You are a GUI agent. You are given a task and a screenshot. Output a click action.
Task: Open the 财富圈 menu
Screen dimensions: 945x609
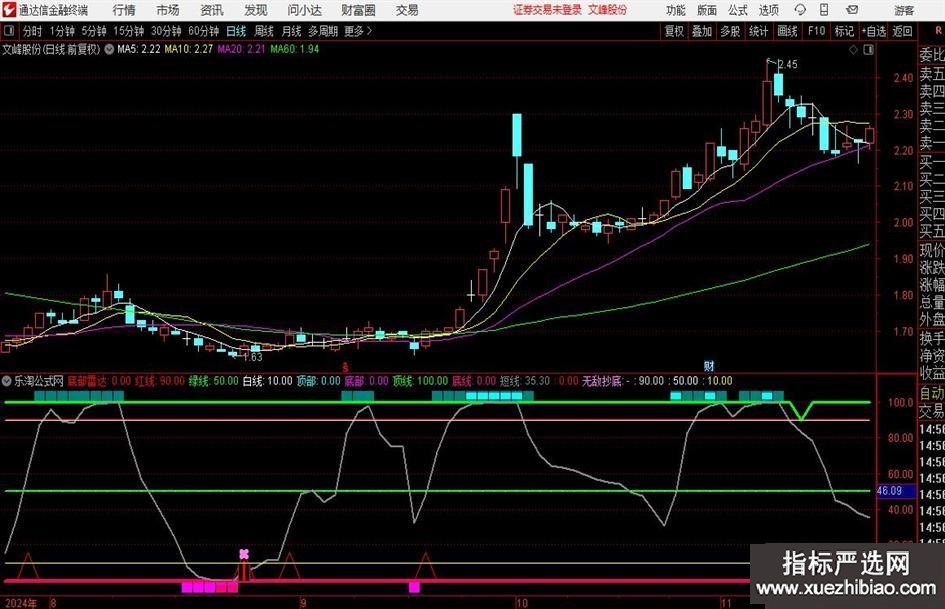coord(358,10)
